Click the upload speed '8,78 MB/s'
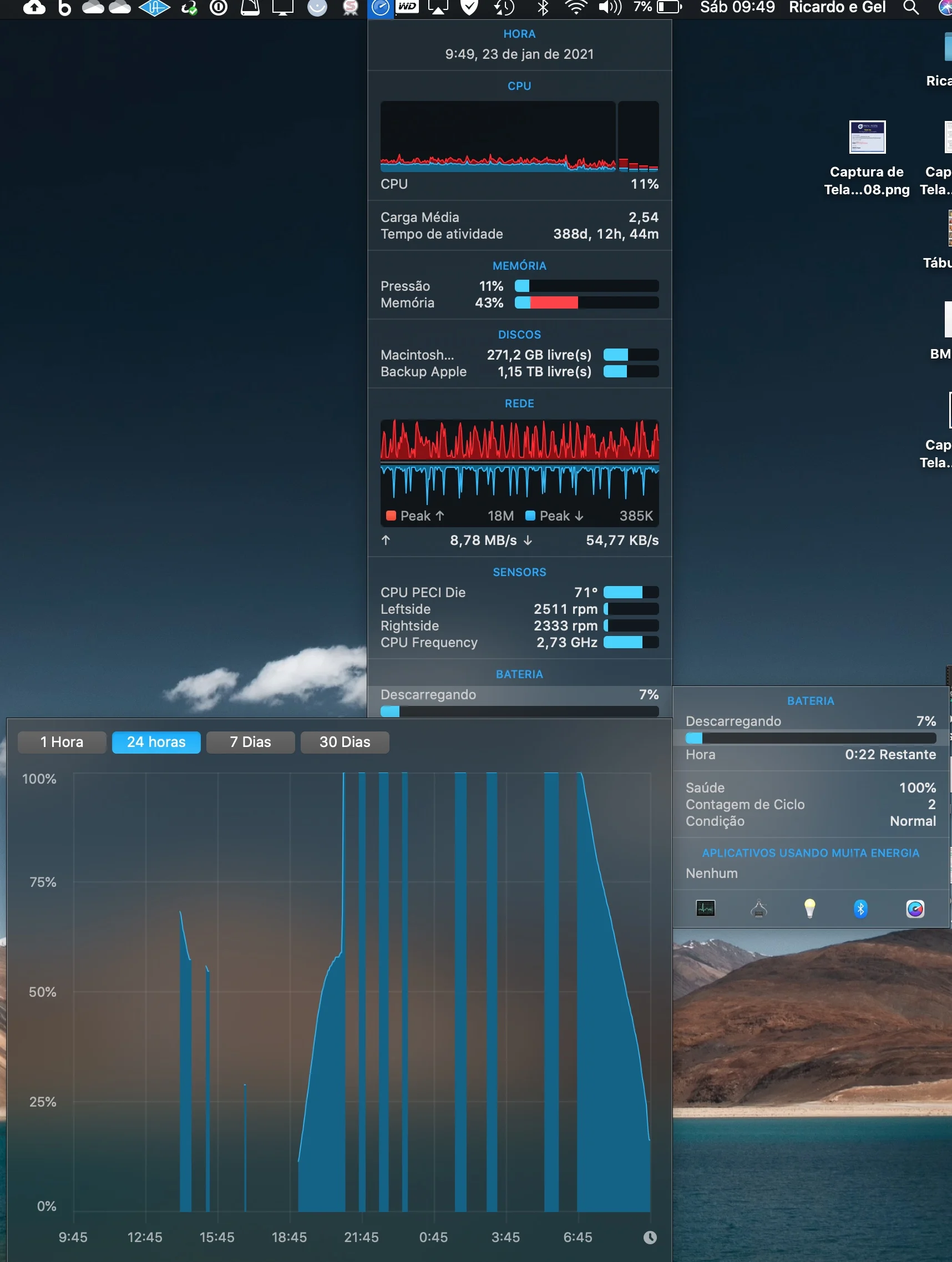This screenshot has width=952, height=1262. [483, 540]
